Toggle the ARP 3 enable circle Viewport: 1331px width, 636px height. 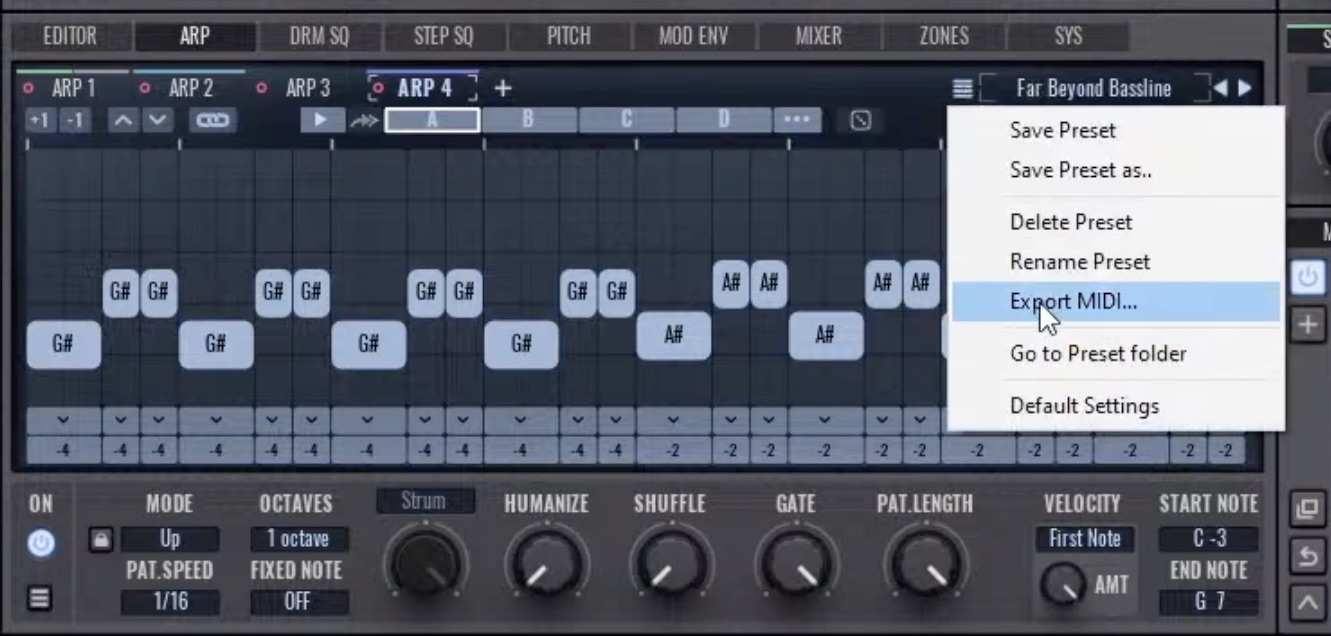(262, 89)
